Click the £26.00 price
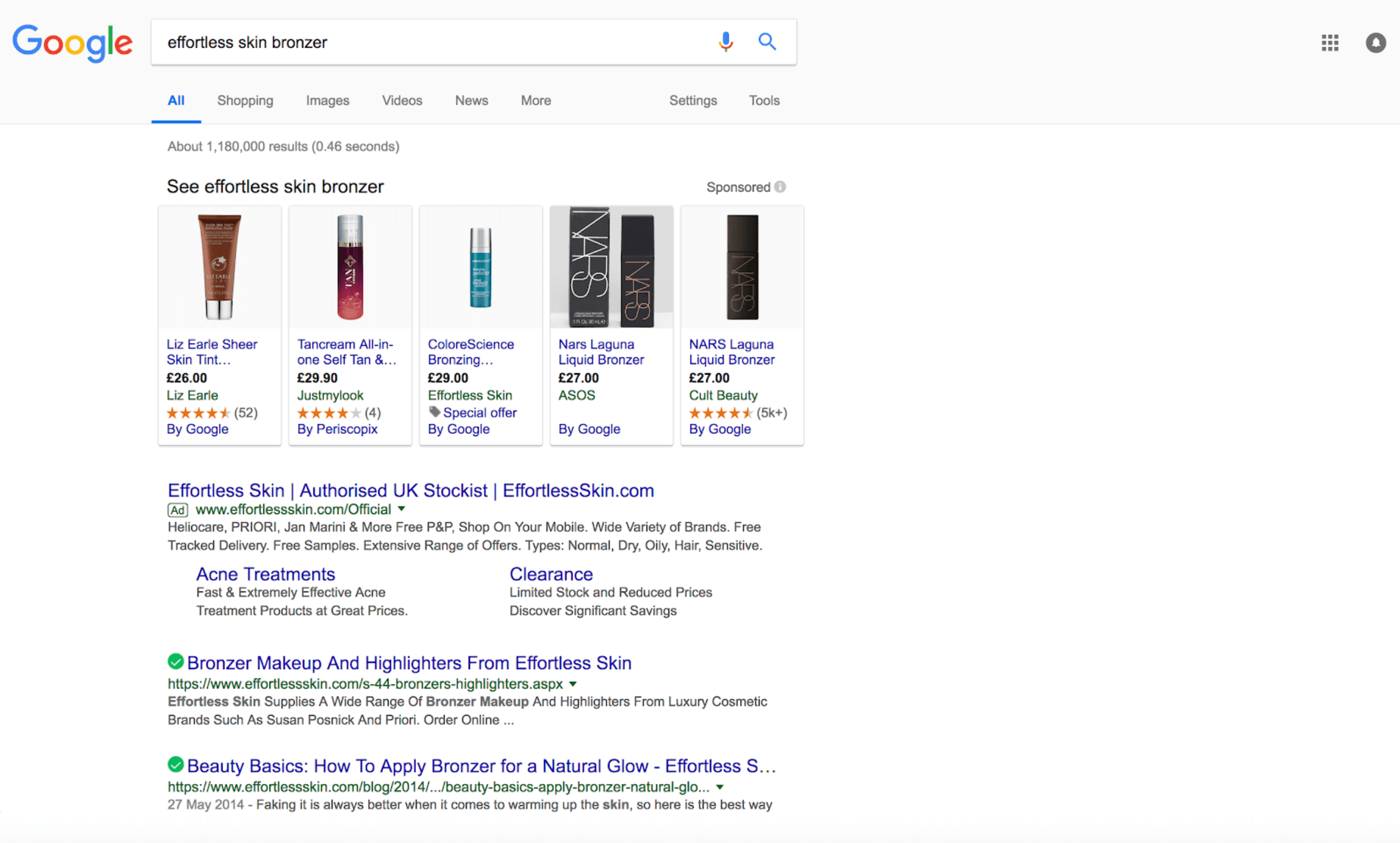Viewport: 1400px width, 843px height. [x=186, y=378]
